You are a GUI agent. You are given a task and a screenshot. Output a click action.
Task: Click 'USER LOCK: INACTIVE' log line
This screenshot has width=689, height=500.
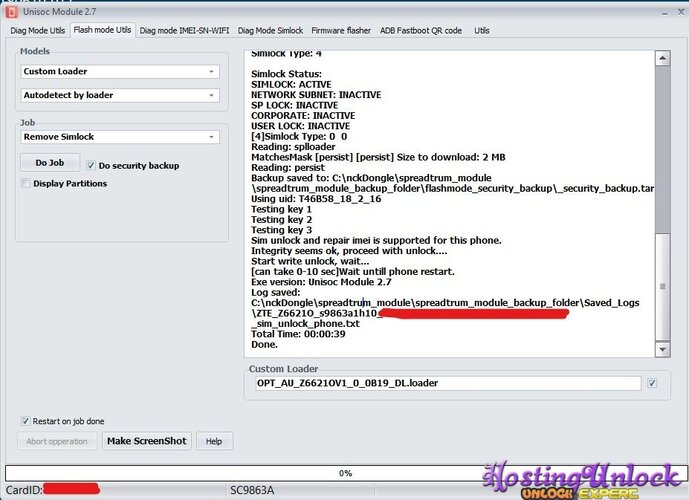tap(301, 126)
